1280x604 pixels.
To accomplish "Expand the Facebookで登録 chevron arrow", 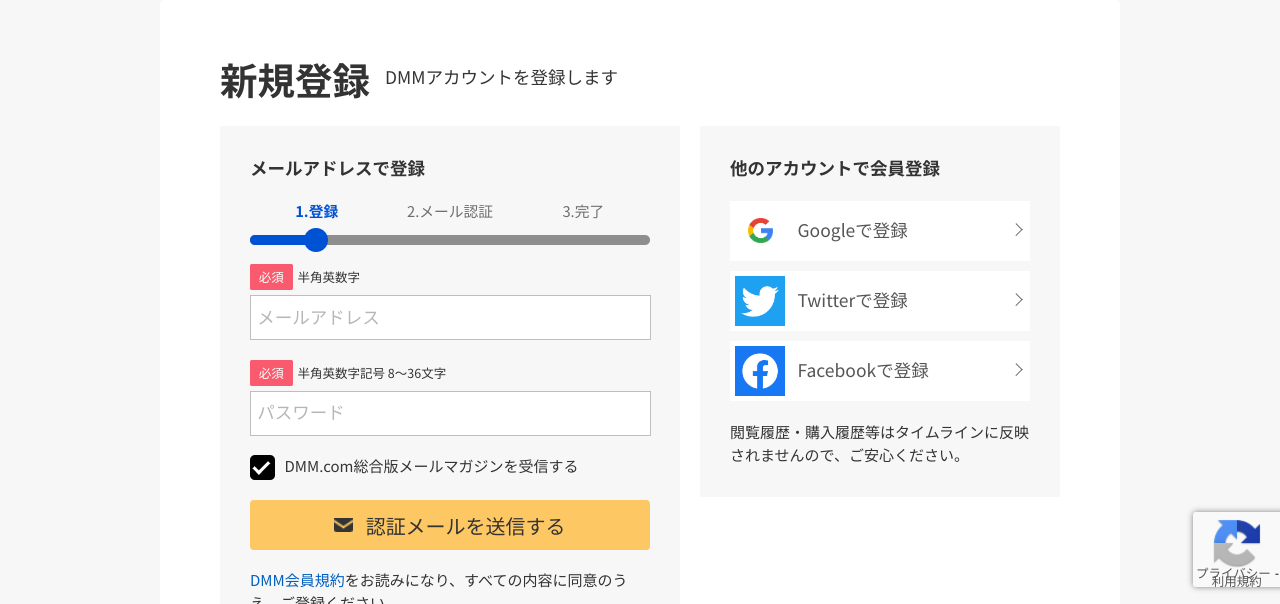I will [x=1018, y=370].
